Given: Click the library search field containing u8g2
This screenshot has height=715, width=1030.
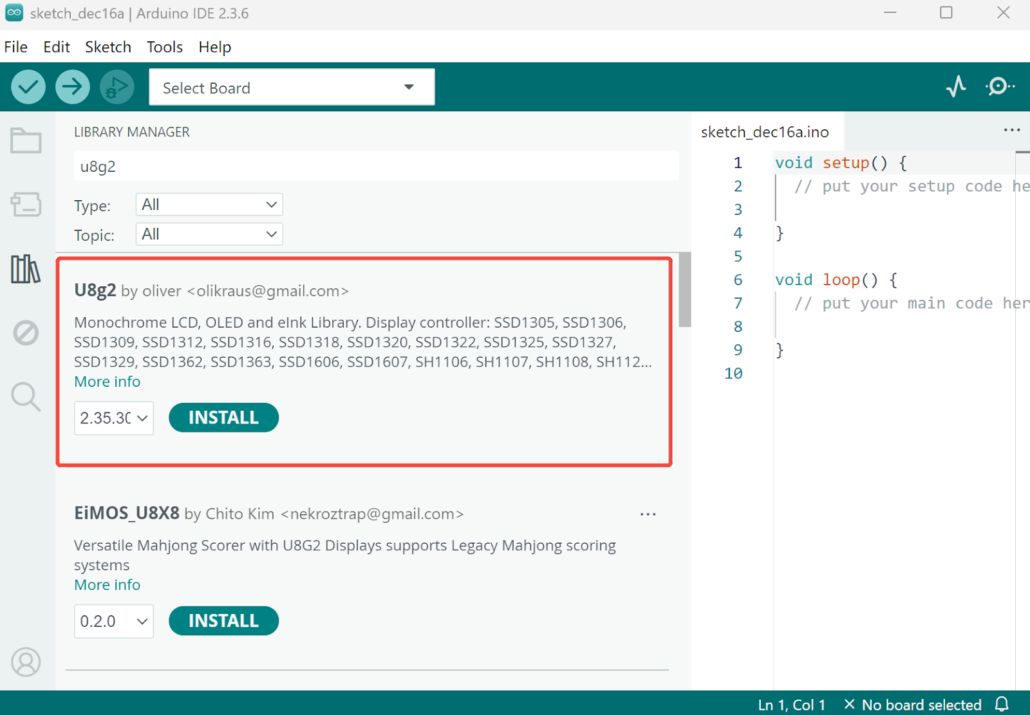Looking at the screenshot, I should point(375,167).
